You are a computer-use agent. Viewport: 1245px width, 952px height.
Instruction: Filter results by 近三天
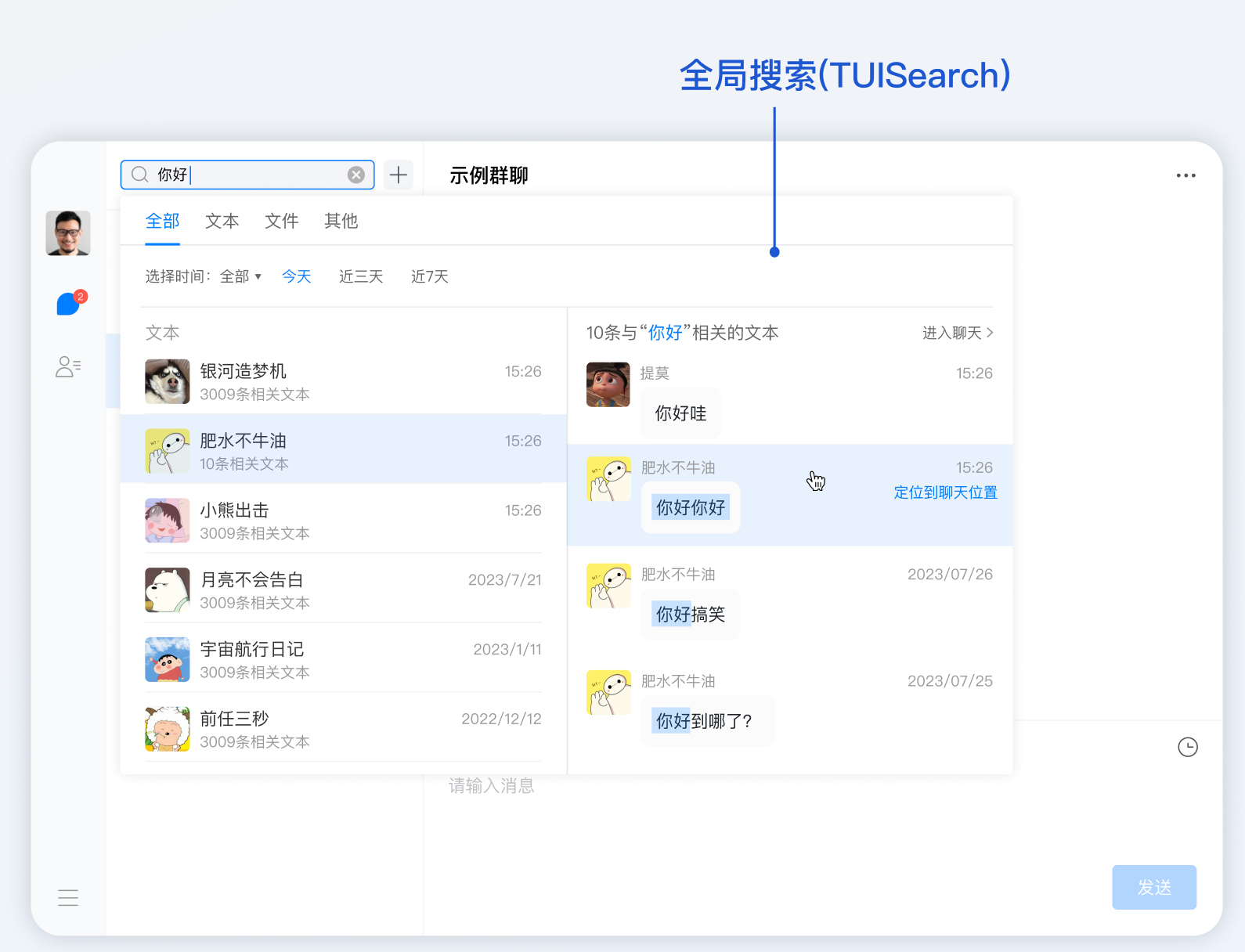coord(361,276)
